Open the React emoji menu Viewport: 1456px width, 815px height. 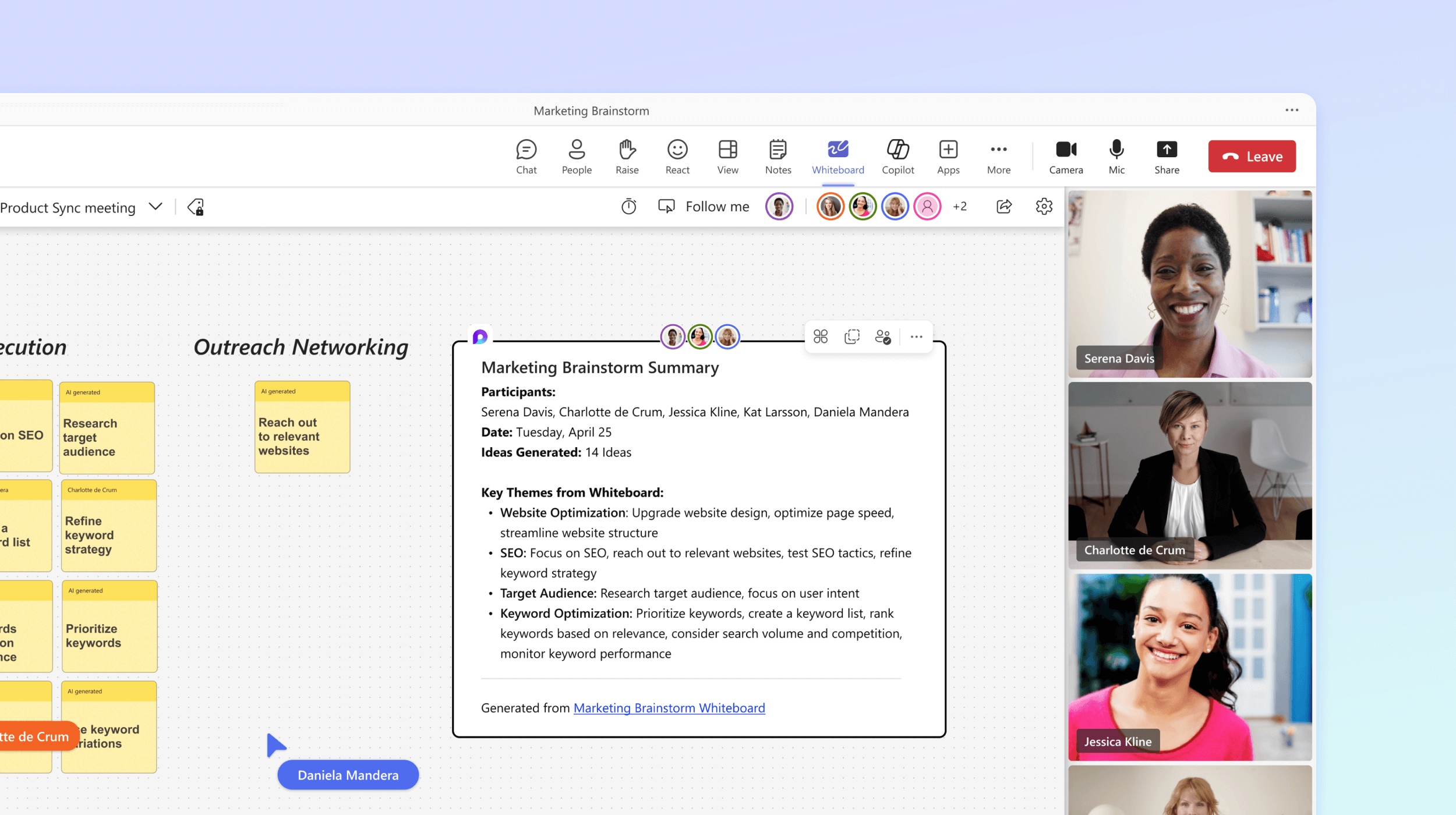click(x=676, y=156)
